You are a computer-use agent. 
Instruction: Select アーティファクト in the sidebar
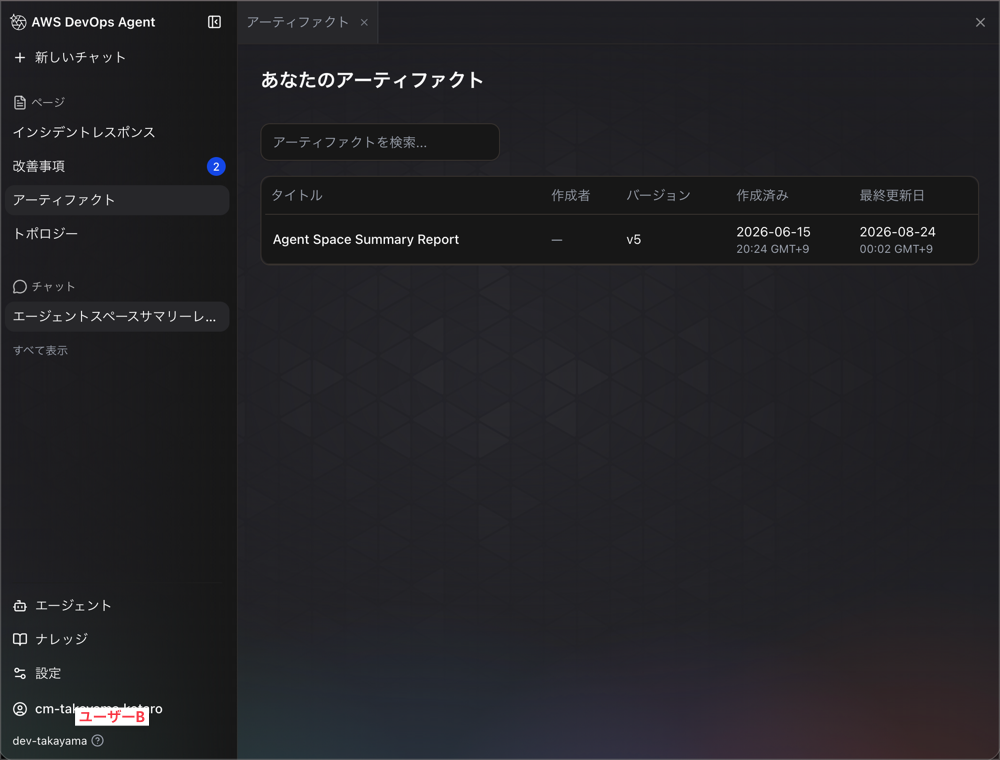[x=117, y=200]
